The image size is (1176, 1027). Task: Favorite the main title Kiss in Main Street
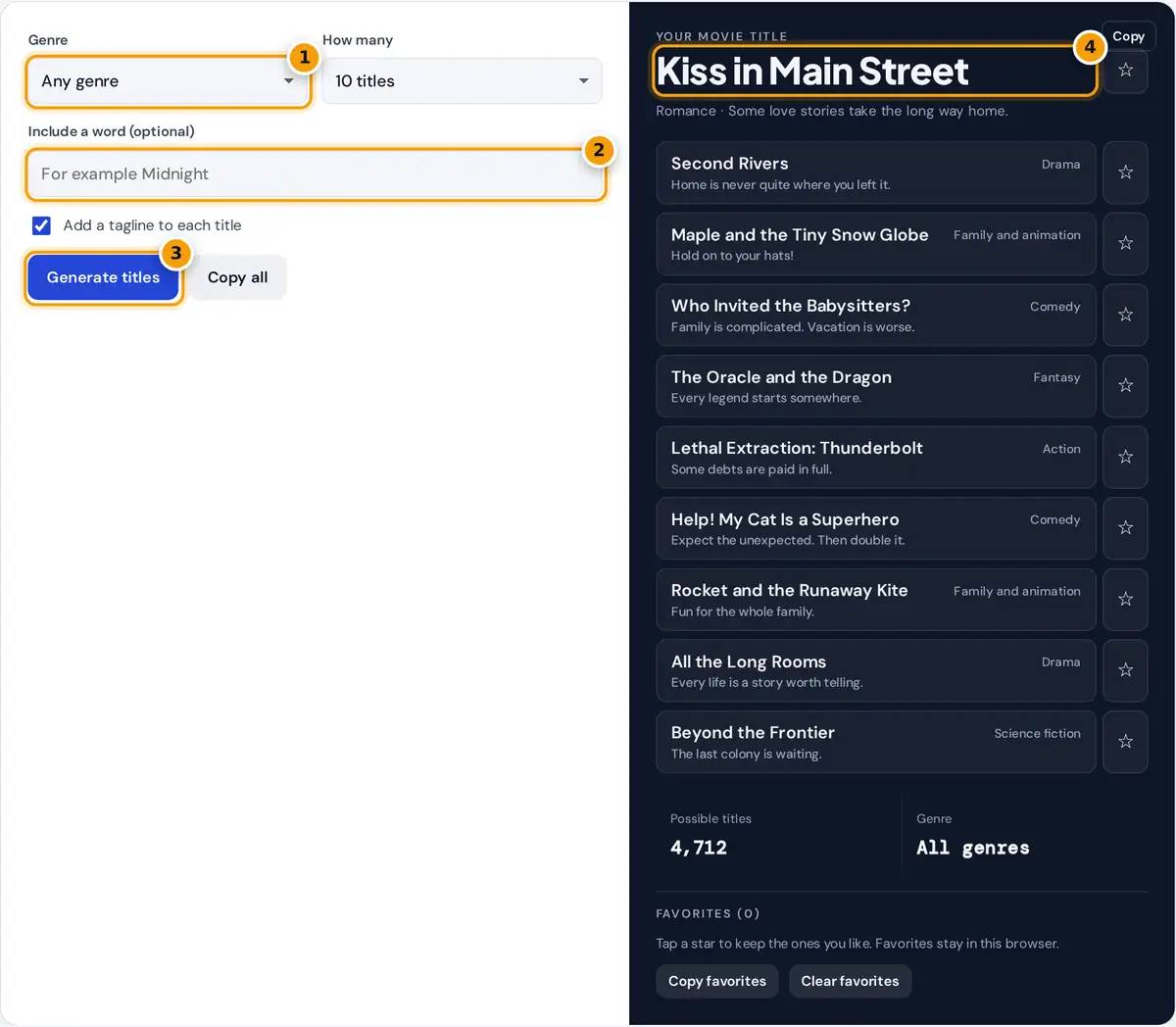(1125, 71)
